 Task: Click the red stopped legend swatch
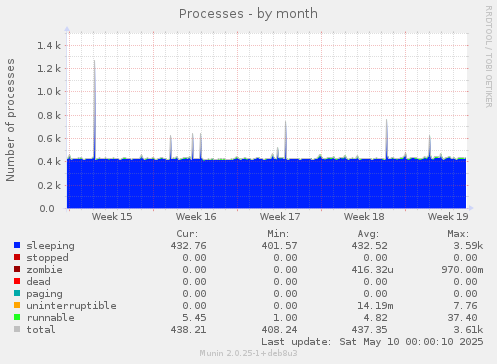coord(17,257)
